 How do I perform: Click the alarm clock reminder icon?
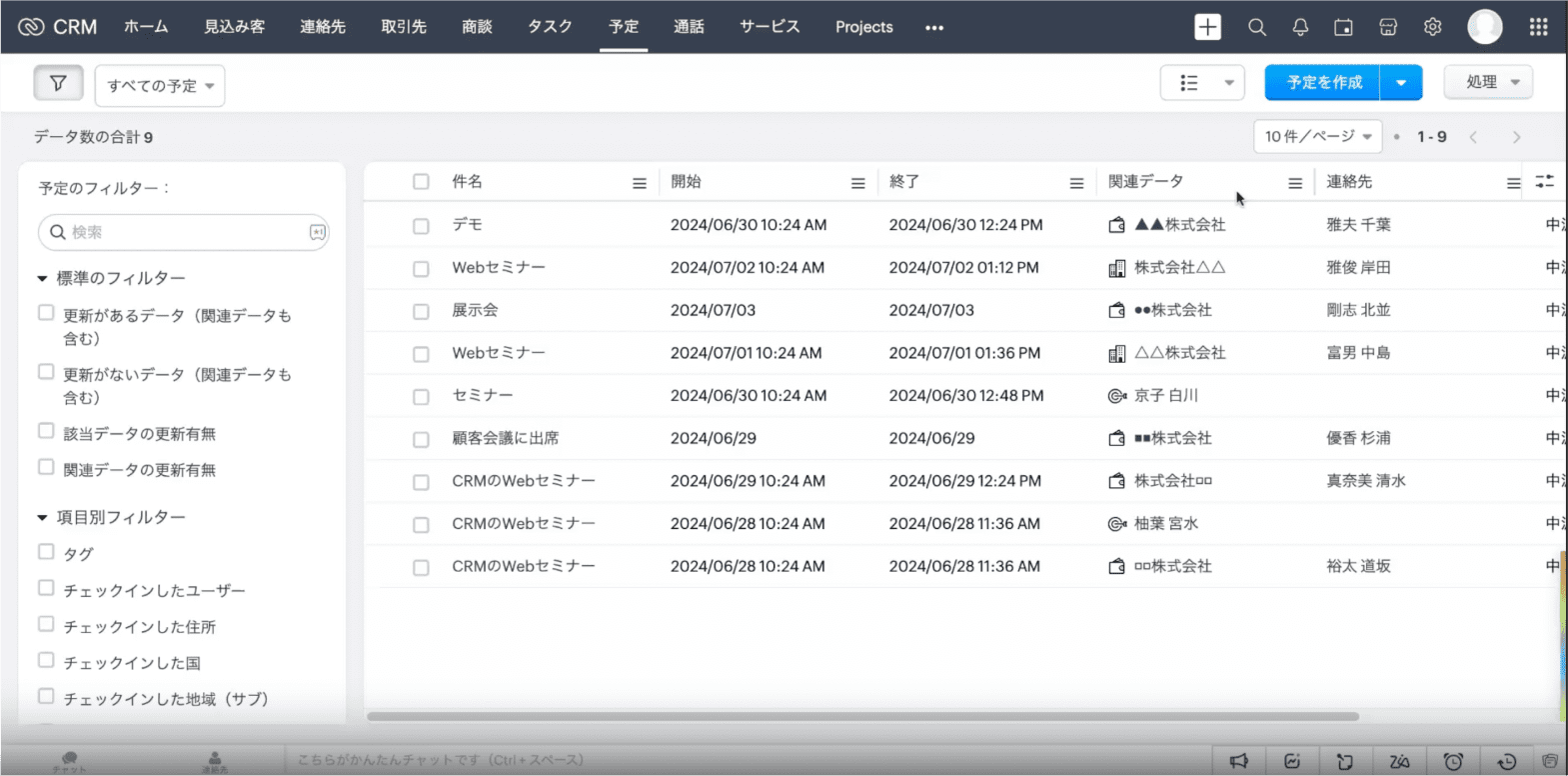tap(1453, 761)
